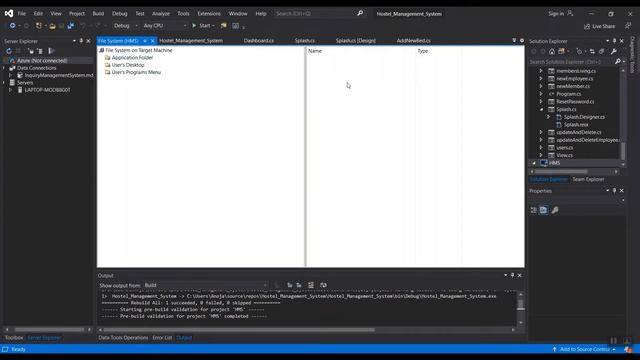
Task: Open the document tabs overflow dropdown
Action: pyautogui.click(x=514, y=40)
